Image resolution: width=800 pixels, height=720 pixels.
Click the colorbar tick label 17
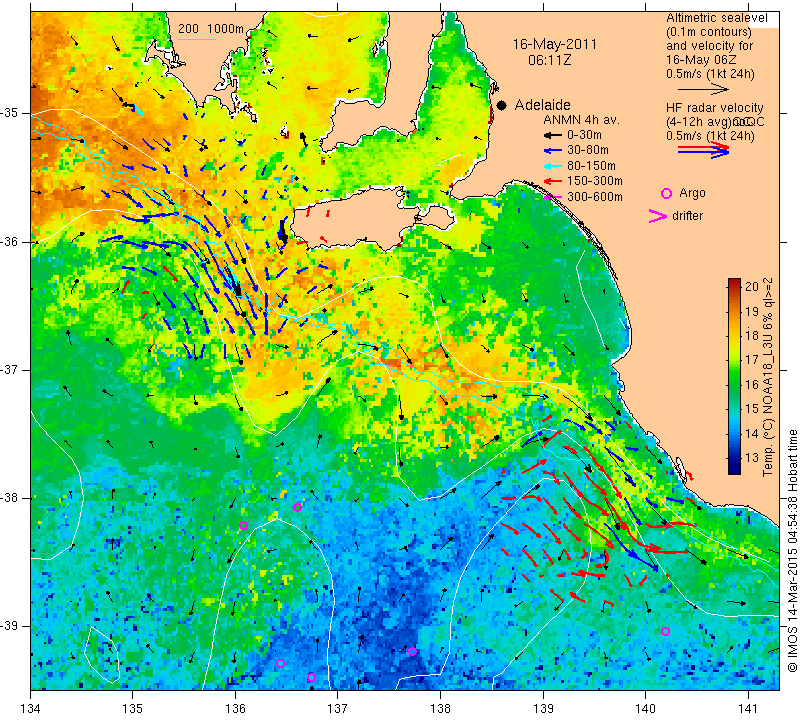pyautogui.click(x=752, y=360)
